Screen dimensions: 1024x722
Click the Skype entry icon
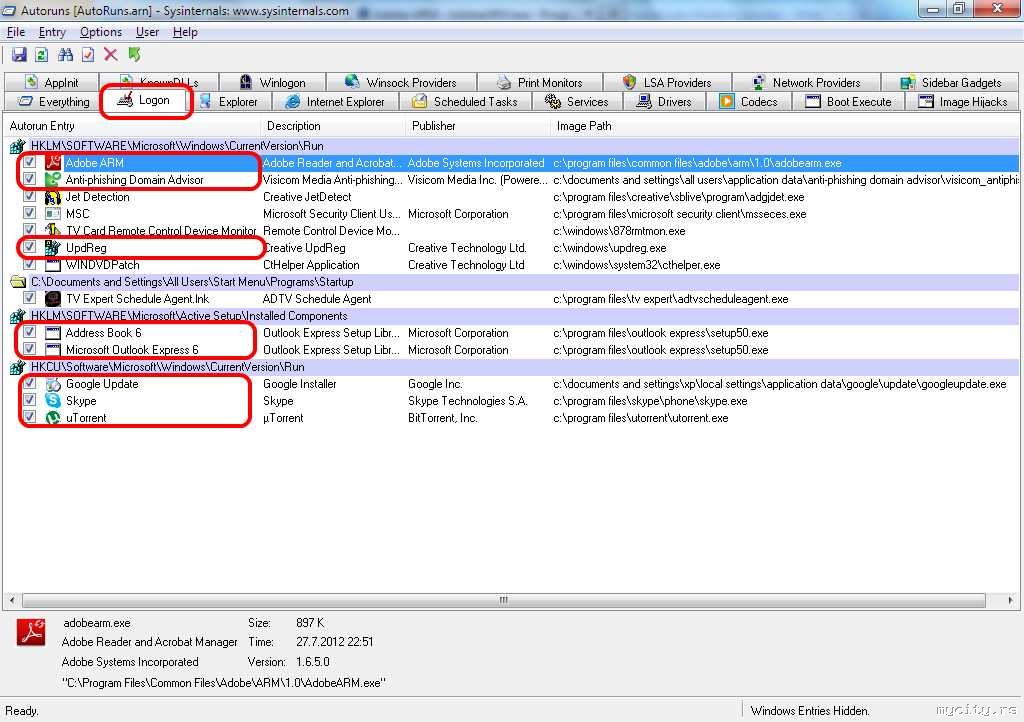click(x=53, y=401)
